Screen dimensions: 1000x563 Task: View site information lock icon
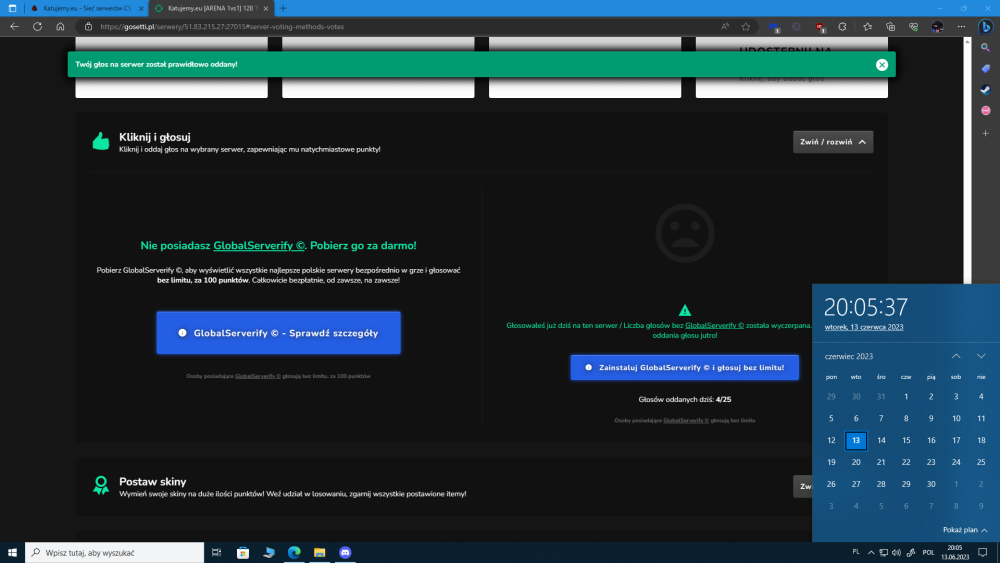tap(89, 27)
